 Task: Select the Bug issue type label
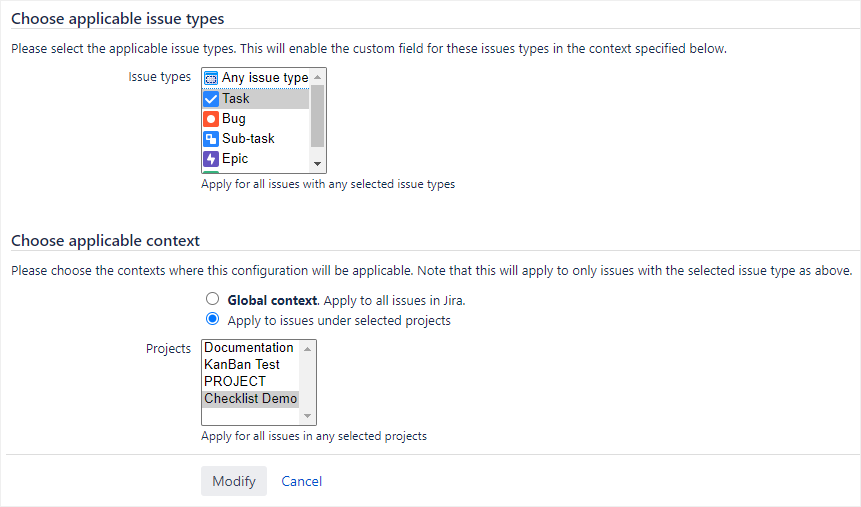(234, 119)
